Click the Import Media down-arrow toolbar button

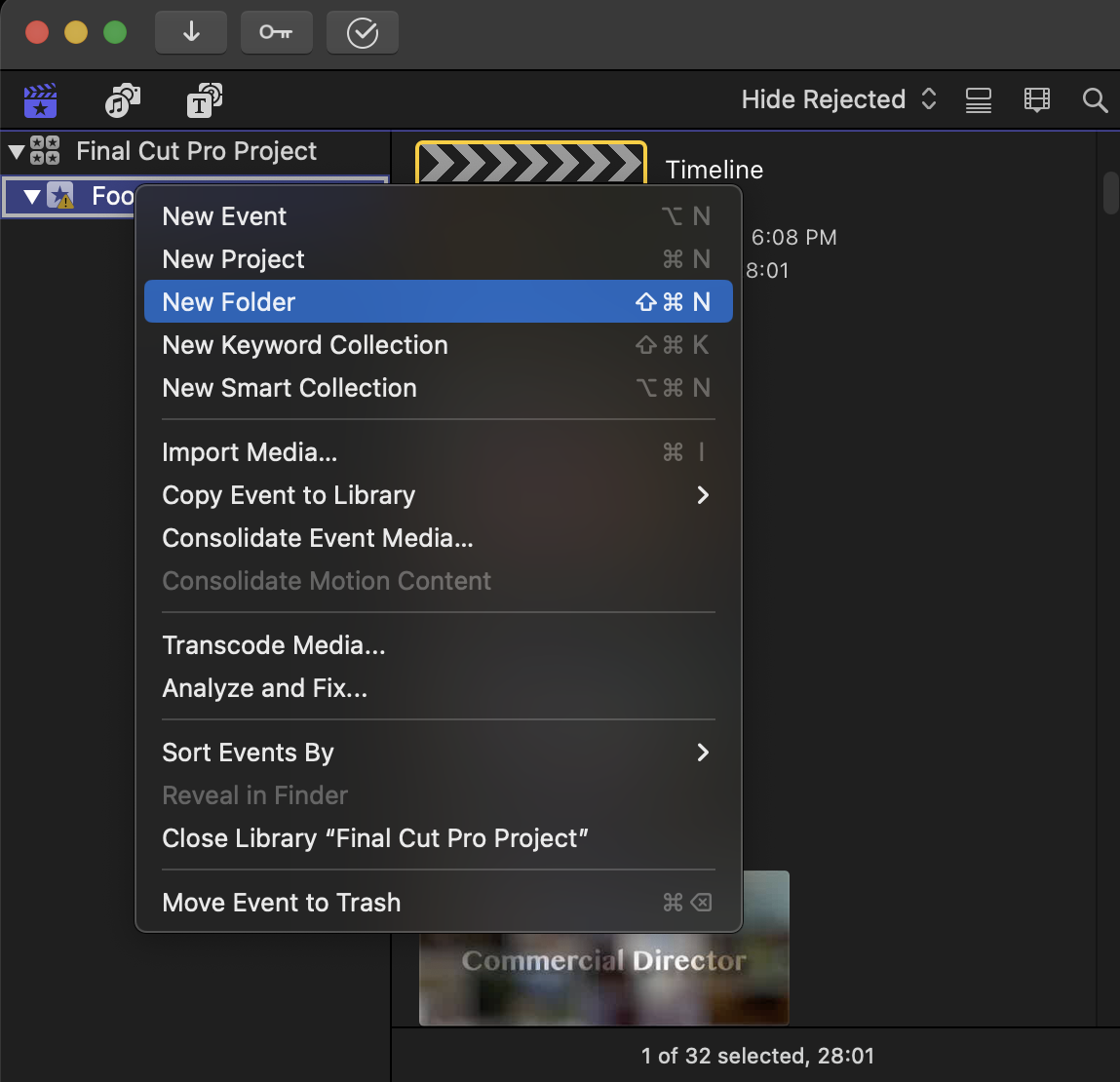point(191,32)
